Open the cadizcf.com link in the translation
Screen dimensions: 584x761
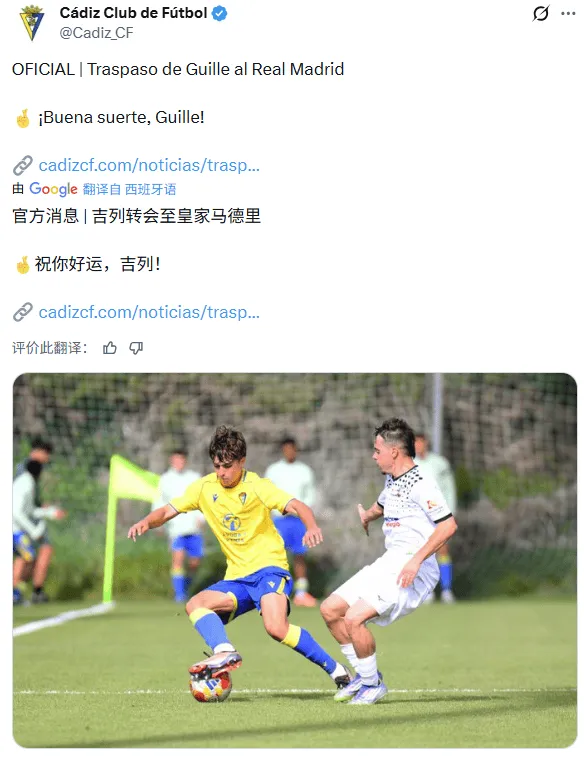(x=149, y=312)
